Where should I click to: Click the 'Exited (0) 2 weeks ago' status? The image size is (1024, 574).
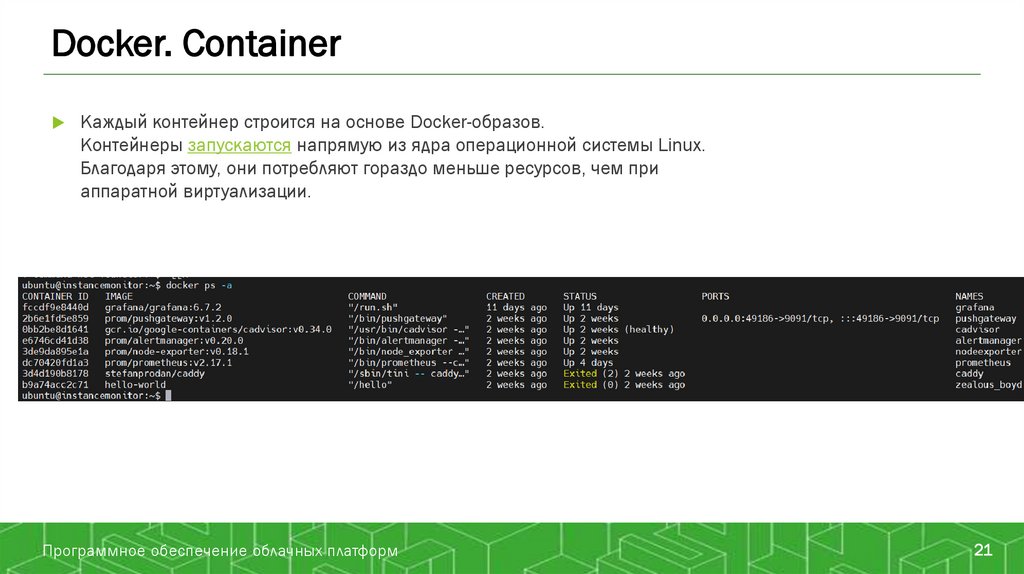[x=624, y=385]
